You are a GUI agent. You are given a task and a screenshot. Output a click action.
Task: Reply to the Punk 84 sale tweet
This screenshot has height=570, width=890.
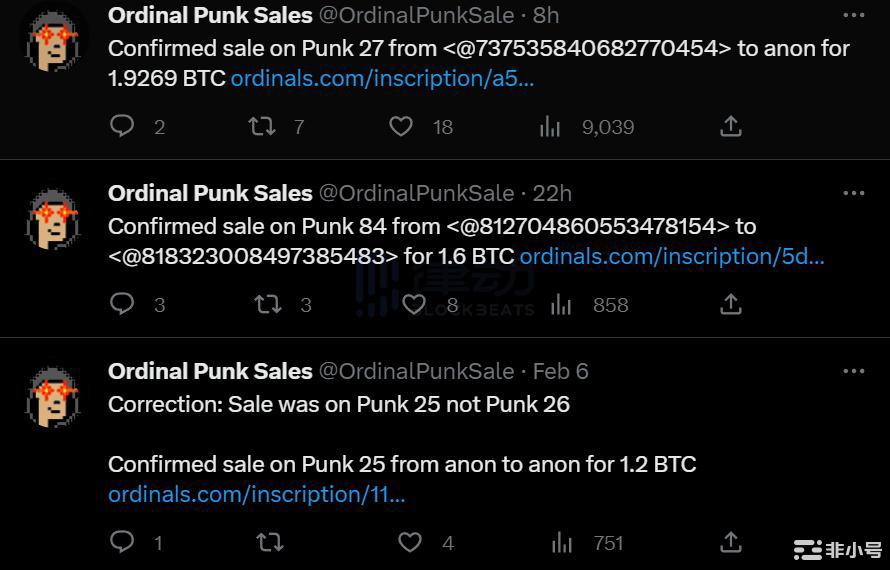point(122,304)
